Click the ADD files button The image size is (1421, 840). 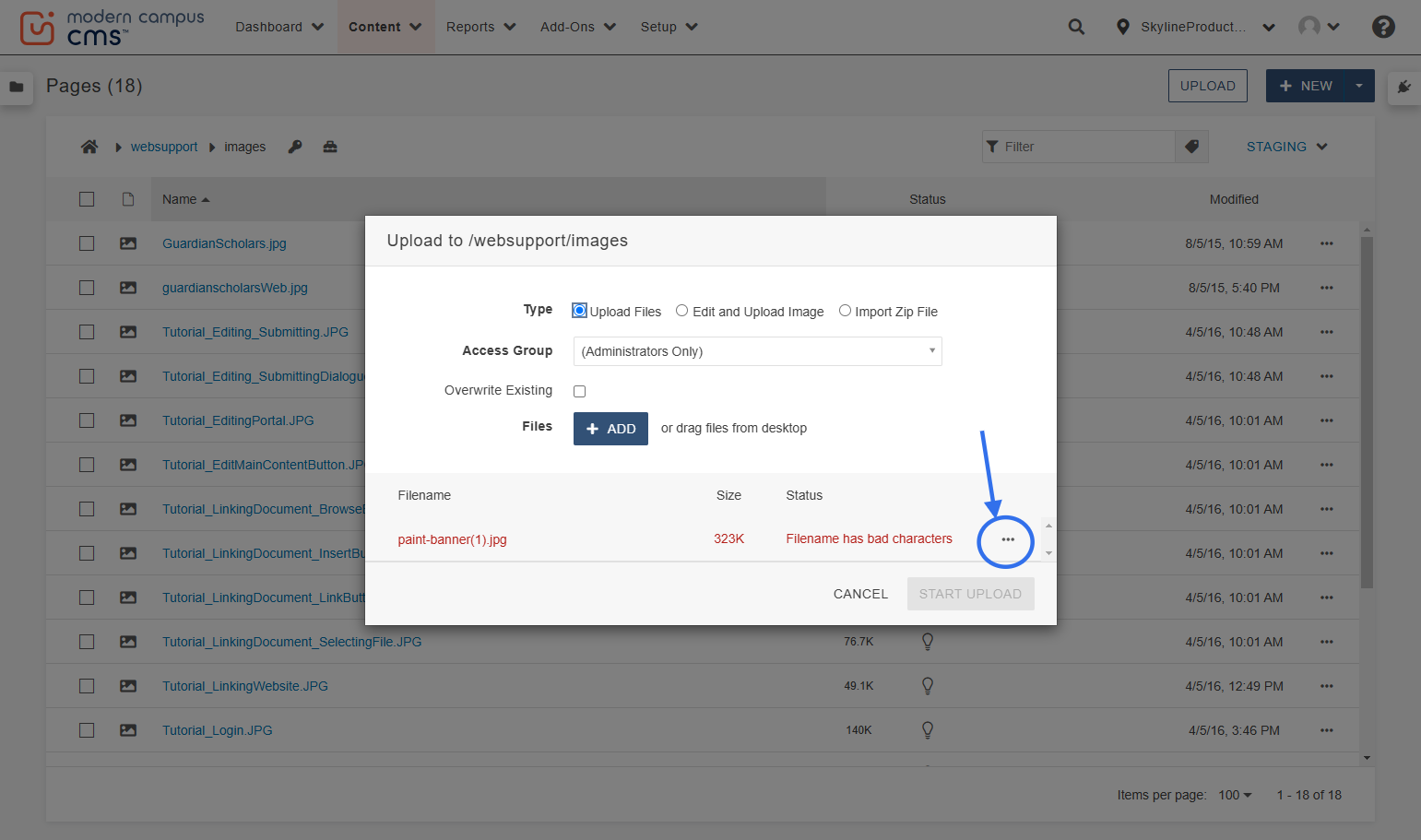coord(610,429)
